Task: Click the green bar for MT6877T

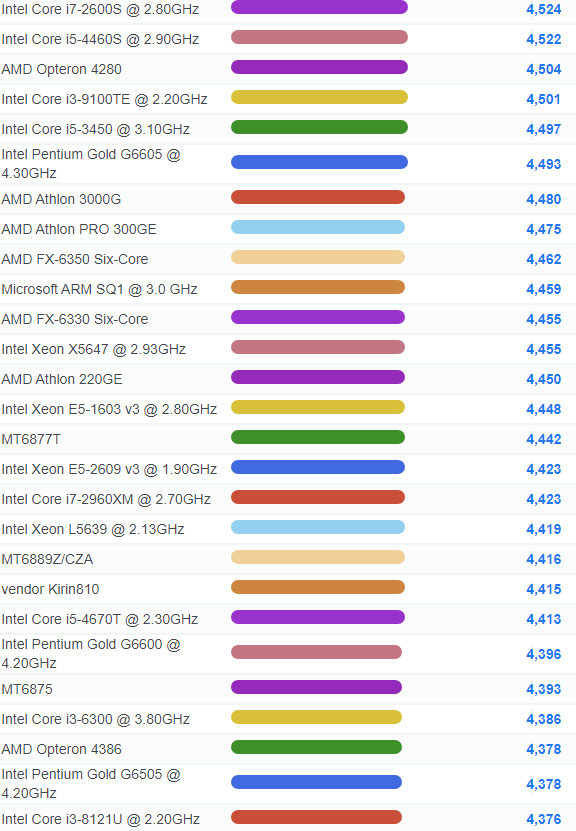Action: [318, 437]
